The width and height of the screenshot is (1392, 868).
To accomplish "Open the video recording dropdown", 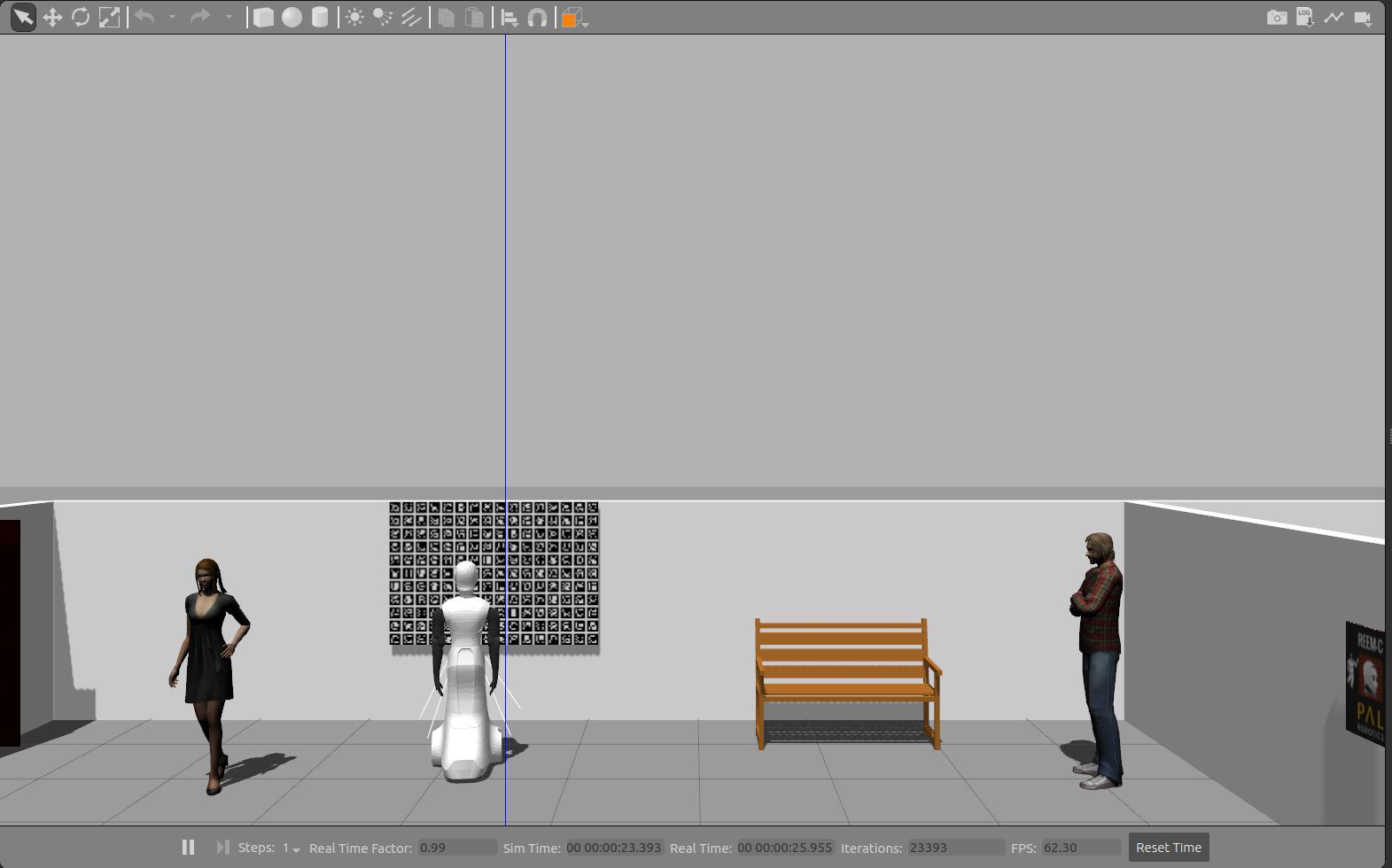I will coord(1363,18).
